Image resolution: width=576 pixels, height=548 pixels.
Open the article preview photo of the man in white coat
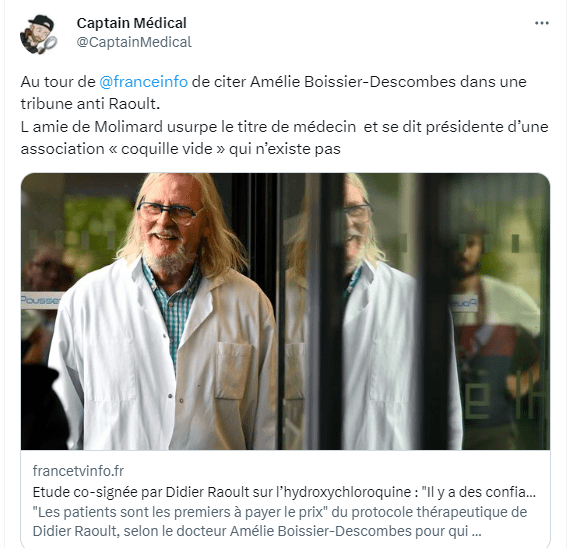285,311
